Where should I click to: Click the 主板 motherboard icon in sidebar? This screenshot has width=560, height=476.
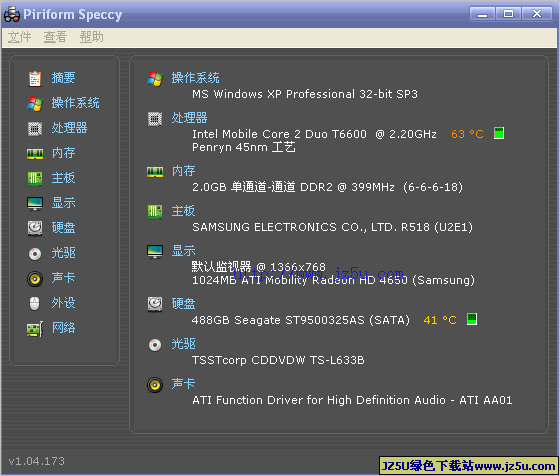(35, 178)
